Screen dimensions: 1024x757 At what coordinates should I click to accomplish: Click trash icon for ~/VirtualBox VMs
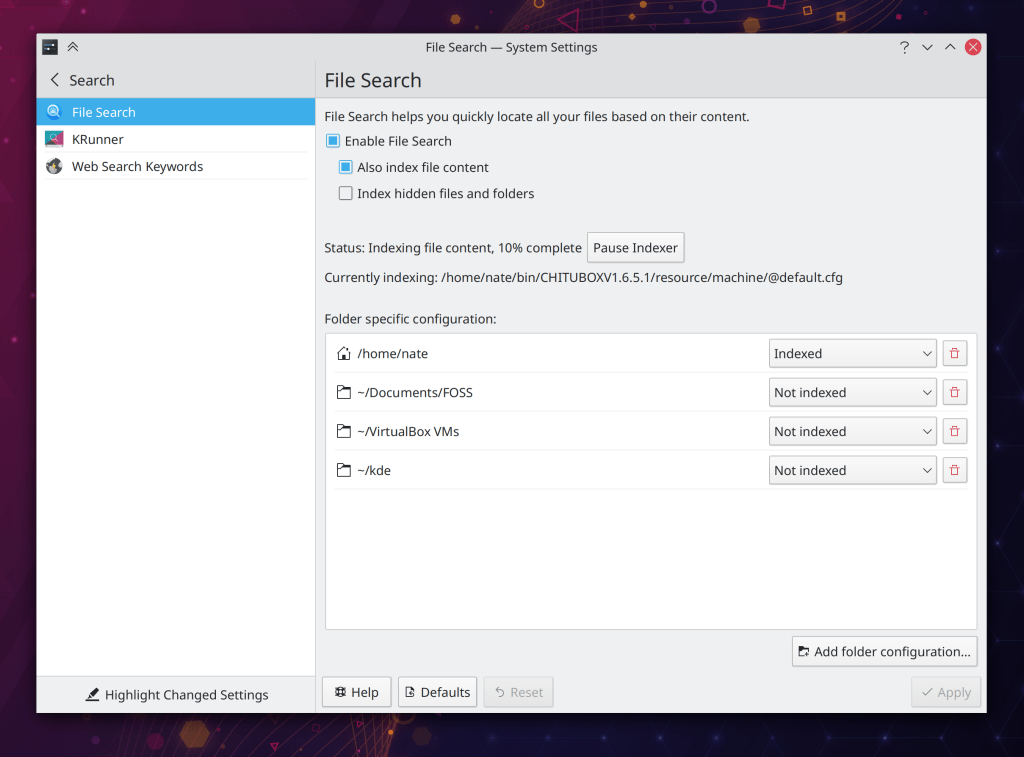[x=954, y=432]
